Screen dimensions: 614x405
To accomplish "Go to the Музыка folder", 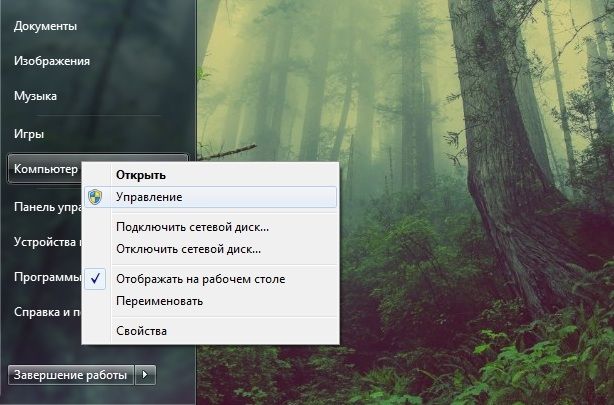I will click(x=35, y=96).
